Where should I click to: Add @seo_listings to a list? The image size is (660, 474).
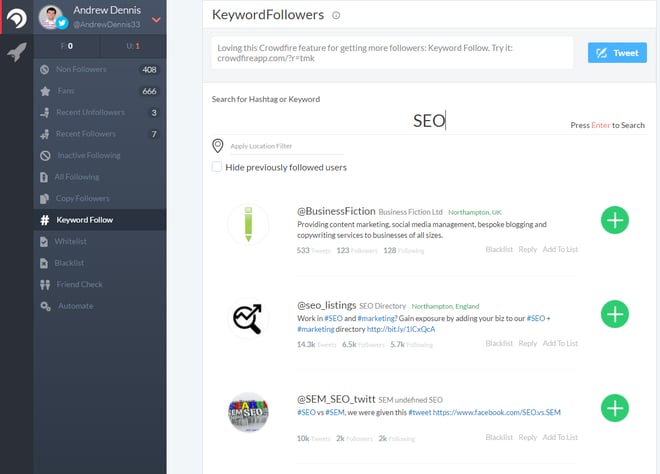coord(560,343)
